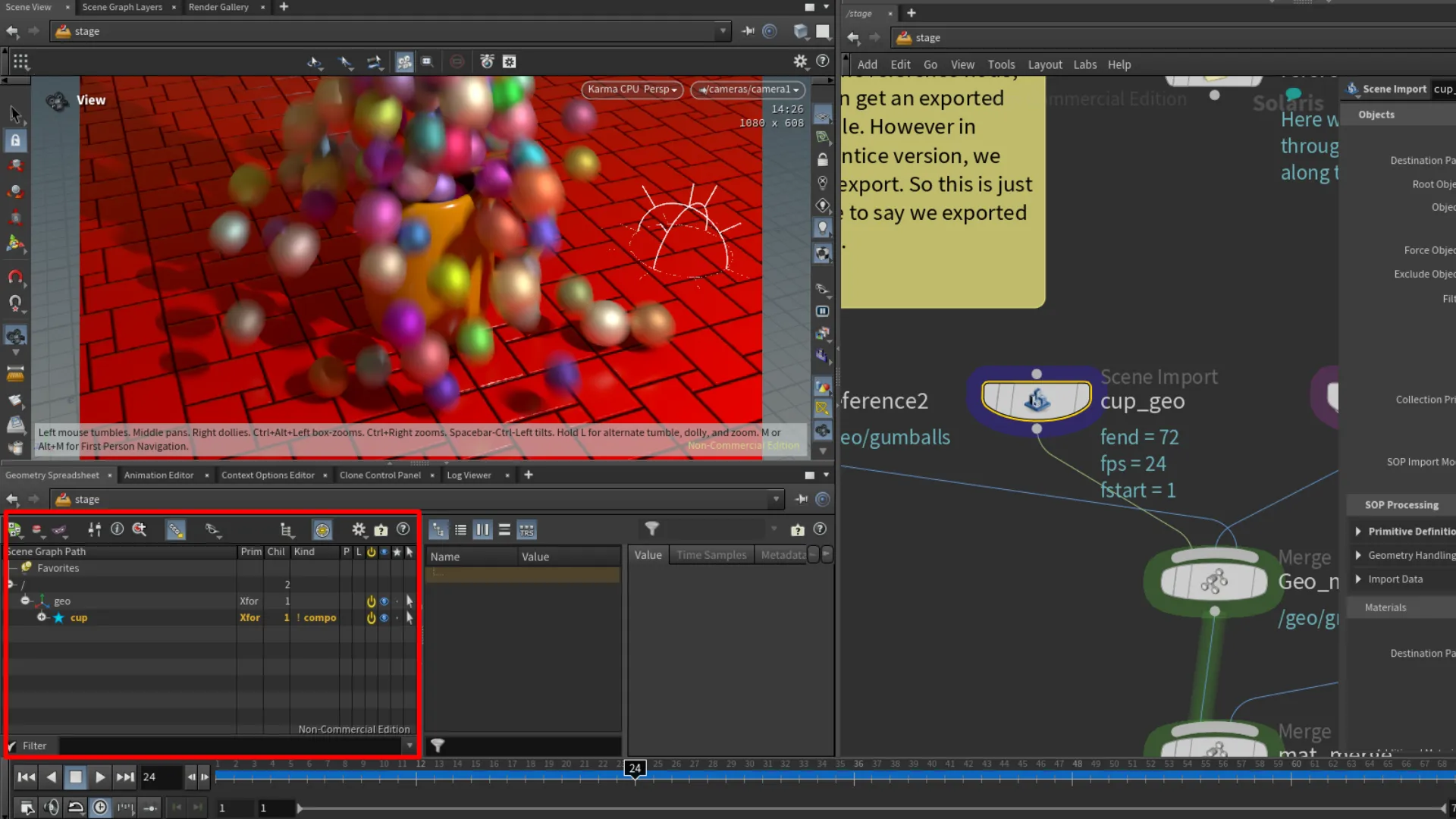Screen dimensions: 1456x819
Task: Click the masks display icon in Scene Graph Tree toolbar
Action: [60, 529]
